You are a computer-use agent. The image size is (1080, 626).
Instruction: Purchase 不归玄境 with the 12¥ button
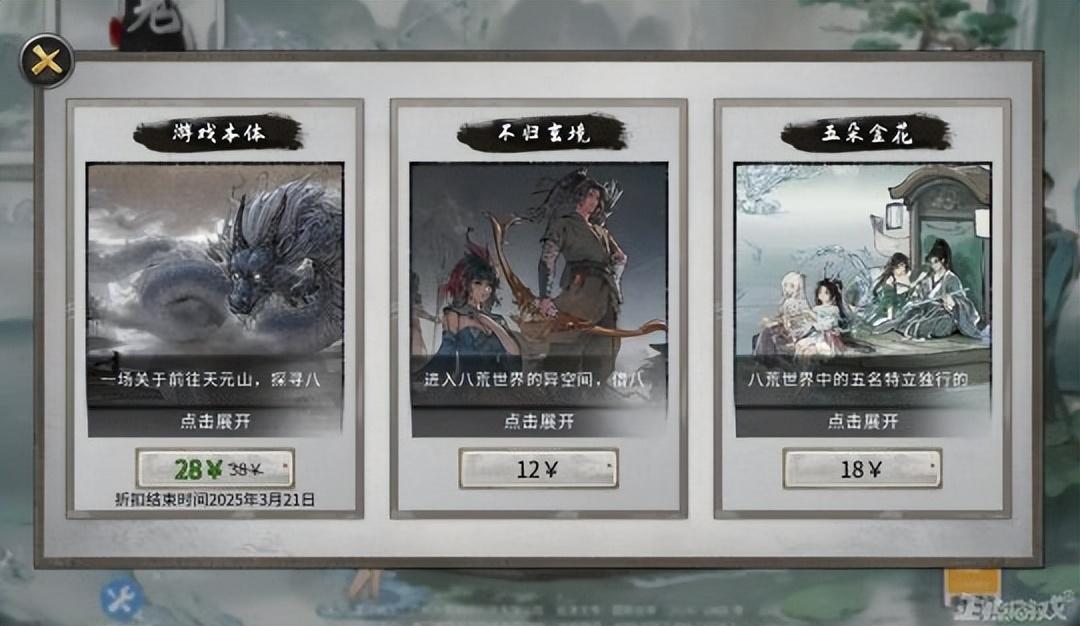point(539,469)
